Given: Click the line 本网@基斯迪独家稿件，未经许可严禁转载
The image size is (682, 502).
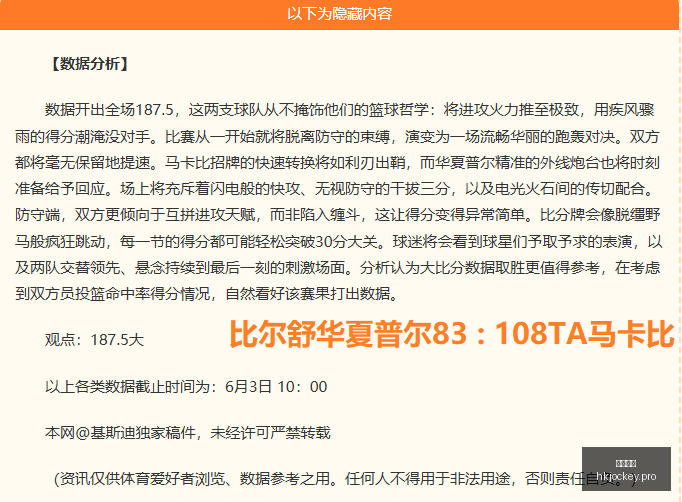Looking at the screenshot, I should pyautogui.click(x=188, y=432).
